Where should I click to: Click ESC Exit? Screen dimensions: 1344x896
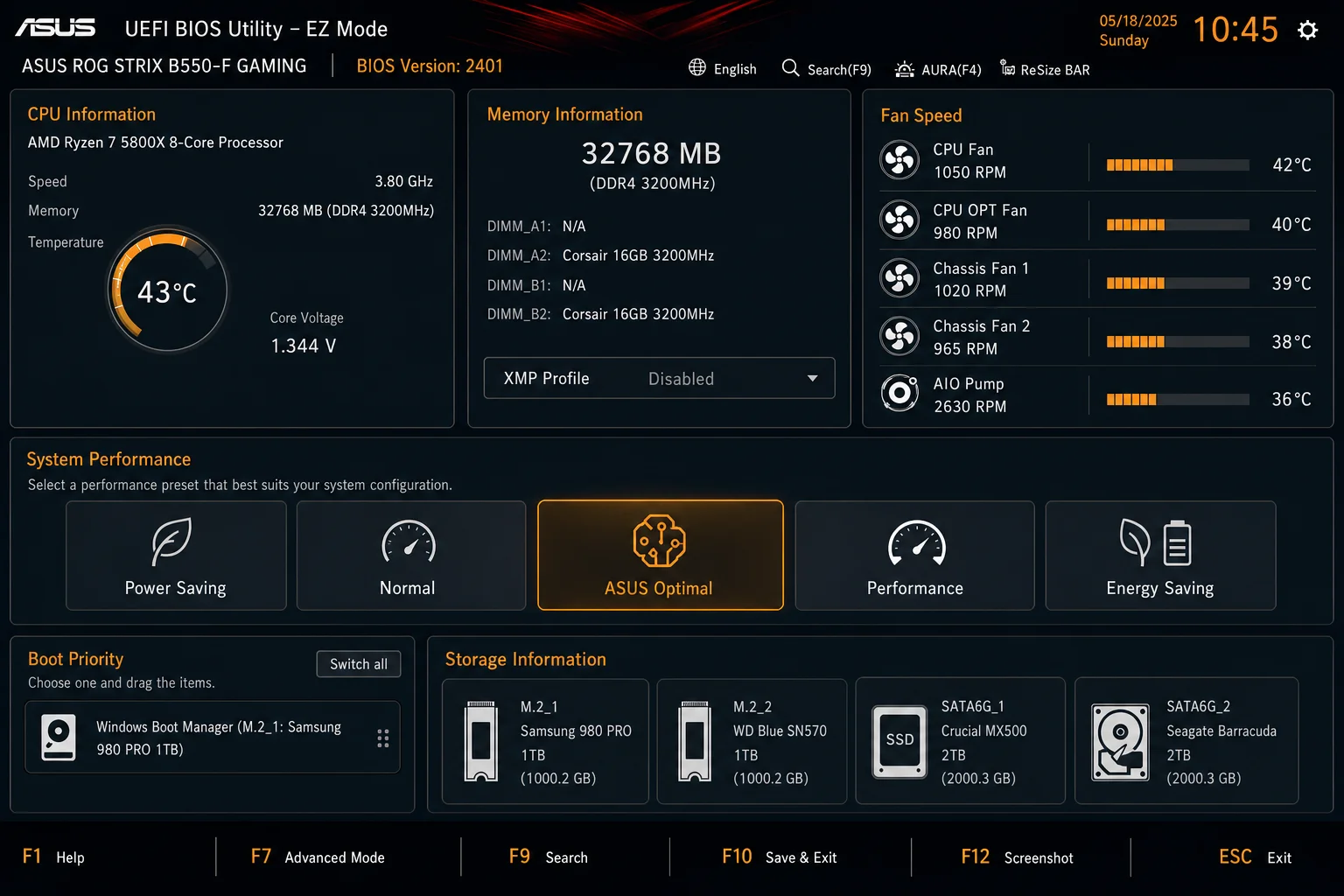pyautogui.click(x=1255, y=857)
